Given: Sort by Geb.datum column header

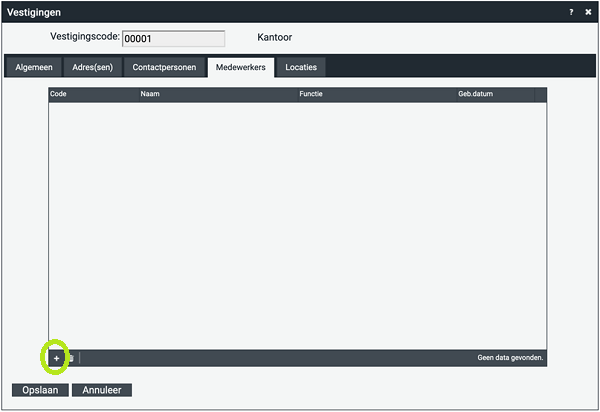Looking at the screenshot, I should [x=494, y=94].
